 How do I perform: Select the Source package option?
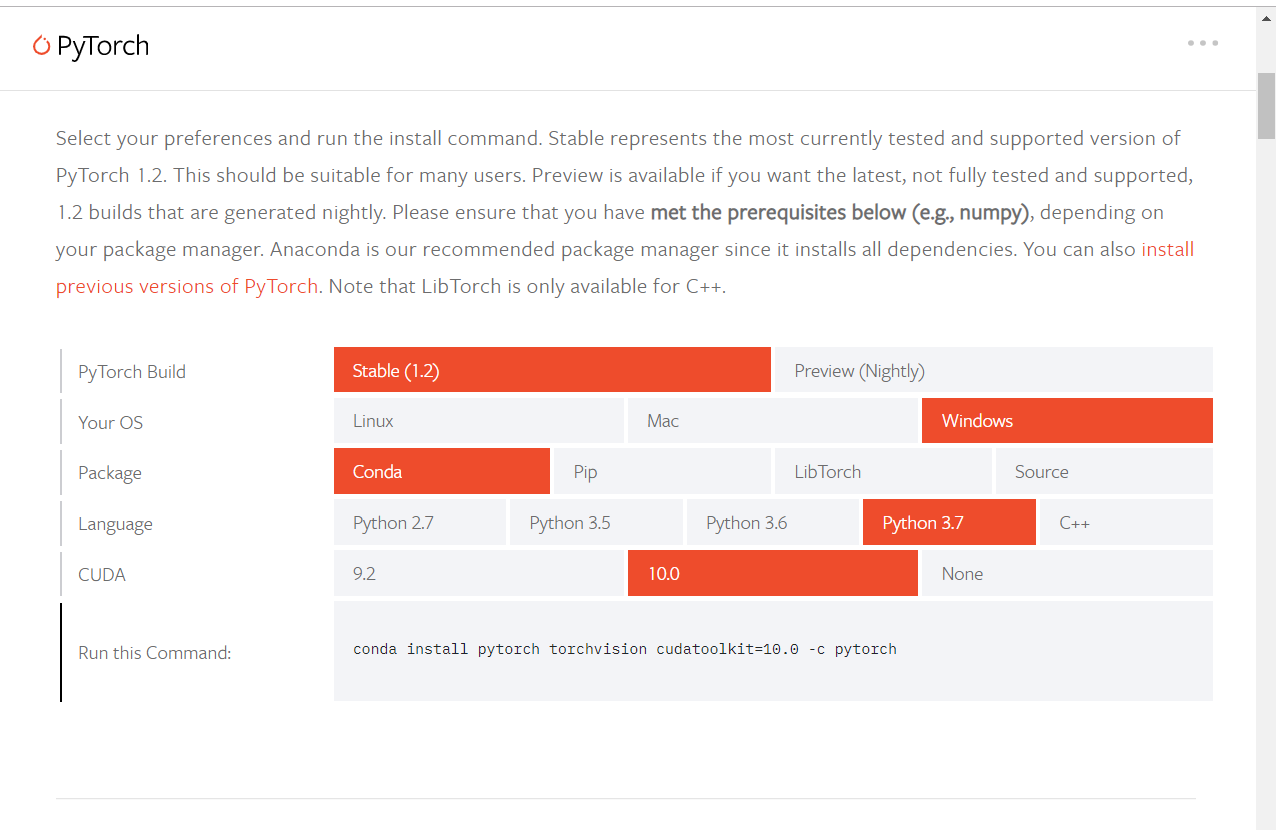tap(1104, 472)
